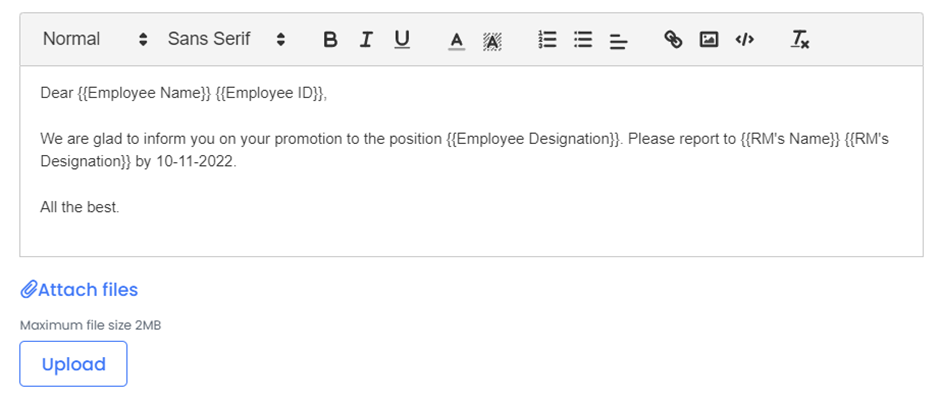The height and width of the screenshot is (400, 940).
Task: Clear formatting with the Tx icon
Action: (x=800, y=40)
